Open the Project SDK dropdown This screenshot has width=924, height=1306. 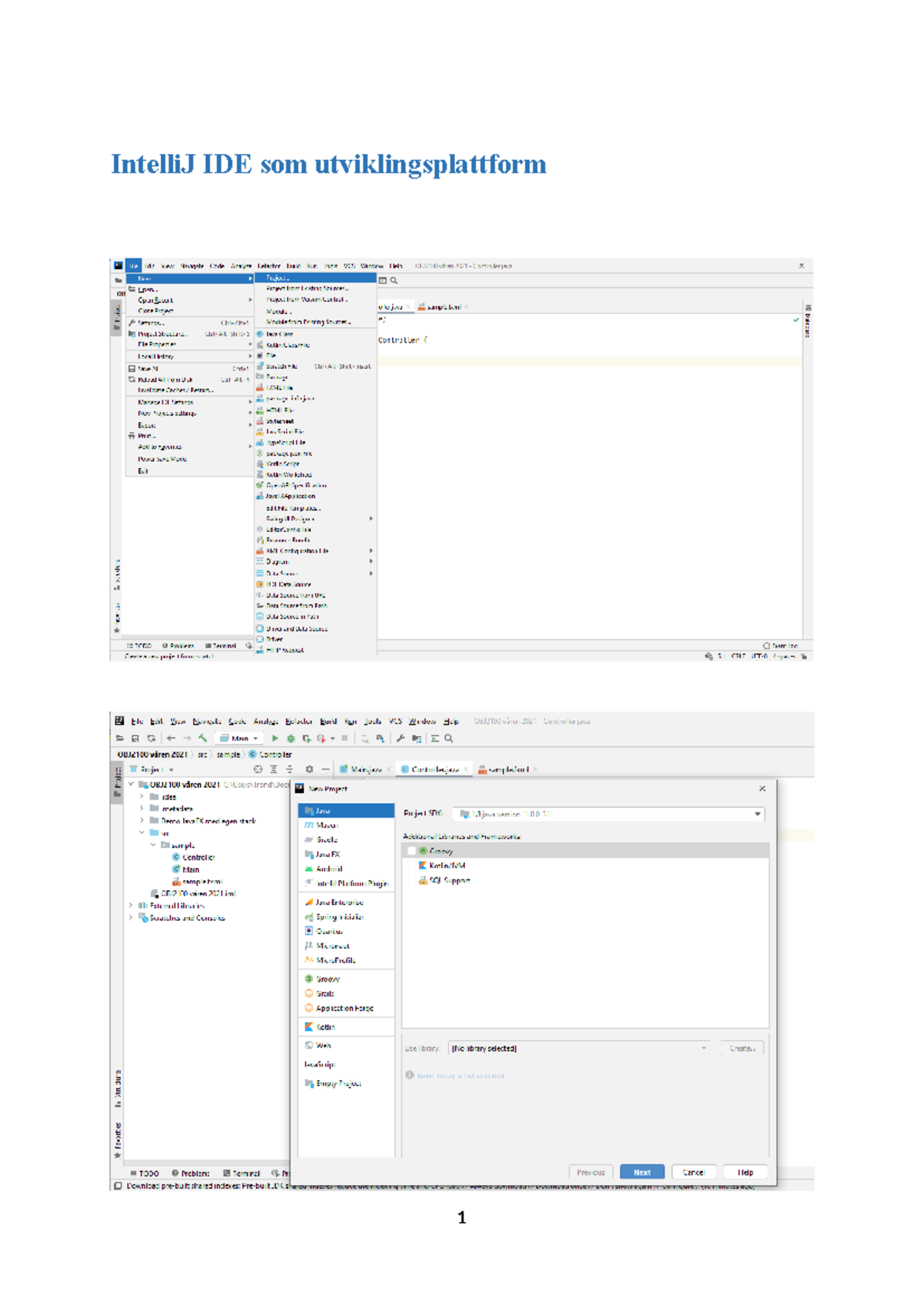[758, 814]
